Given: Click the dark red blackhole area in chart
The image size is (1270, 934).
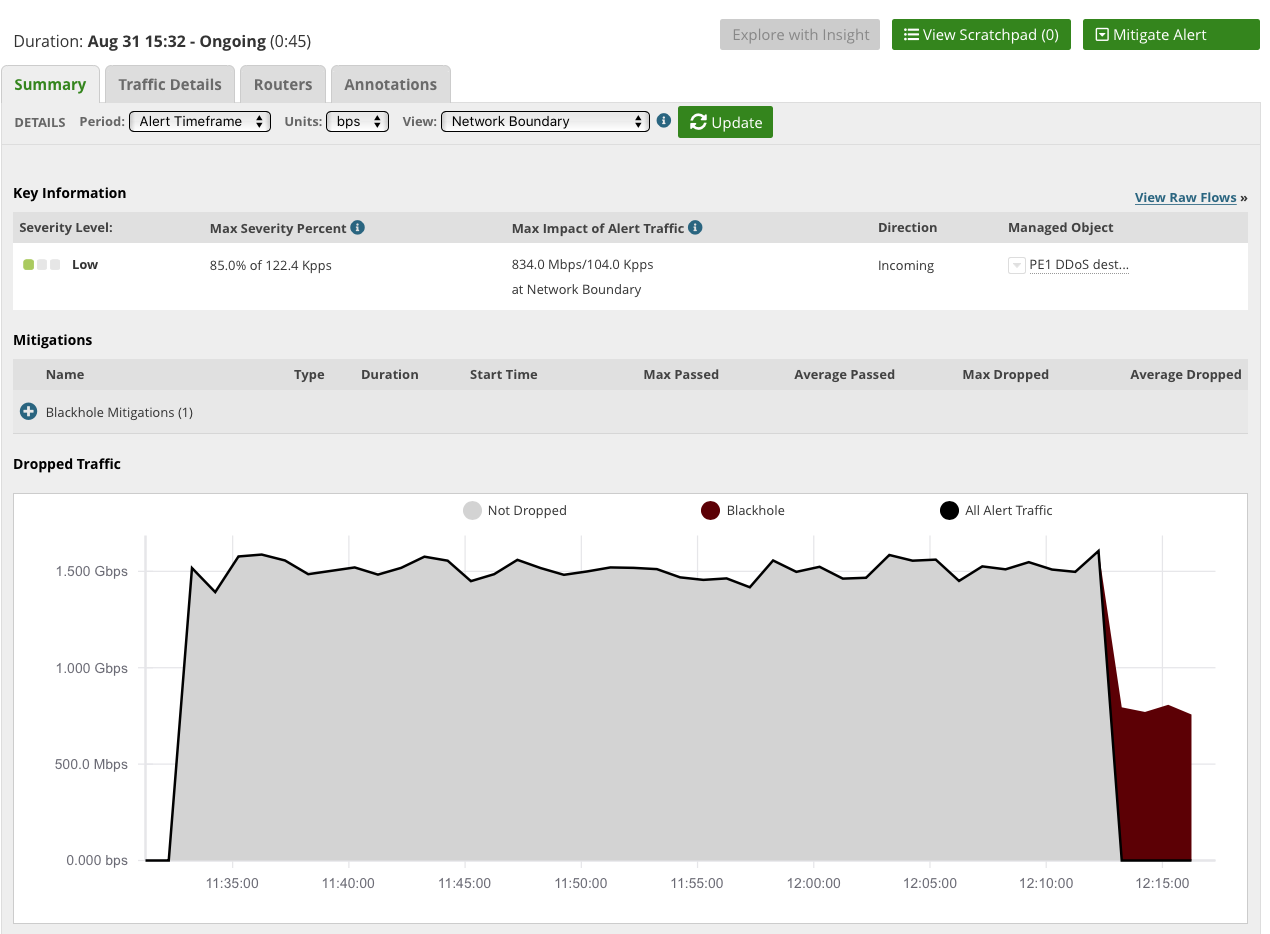Looking at the screenshot, I should point(1157,790).
